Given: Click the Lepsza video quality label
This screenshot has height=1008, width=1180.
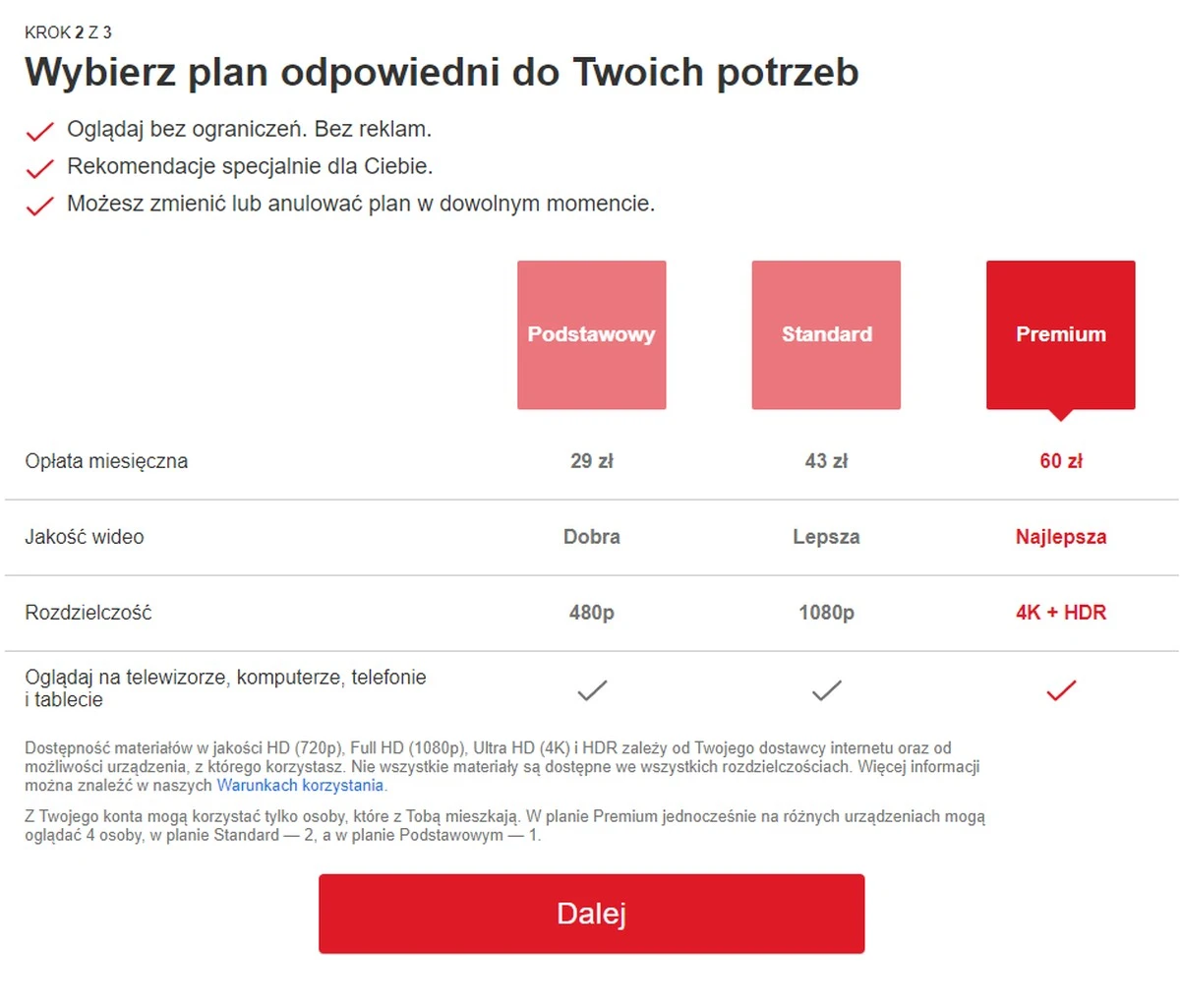Looking at the screenshot, I should (x=826, y=537).
